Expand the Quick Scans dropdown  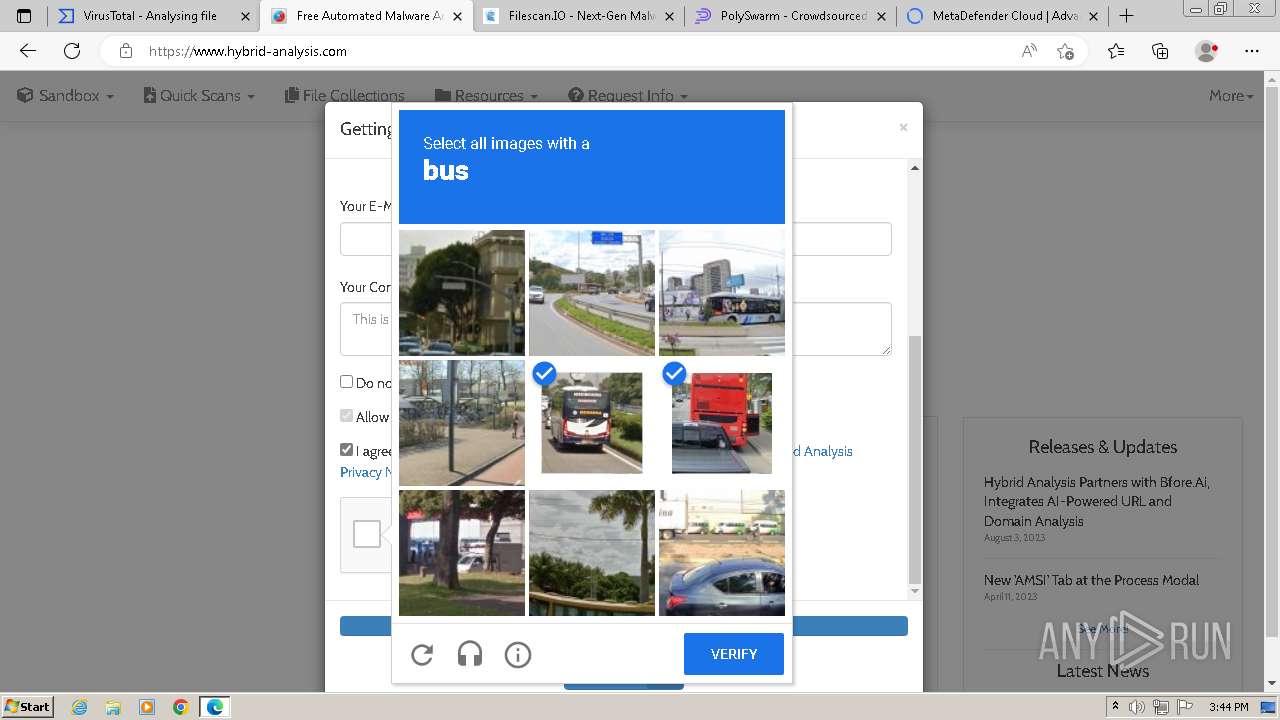coord(199,96)
